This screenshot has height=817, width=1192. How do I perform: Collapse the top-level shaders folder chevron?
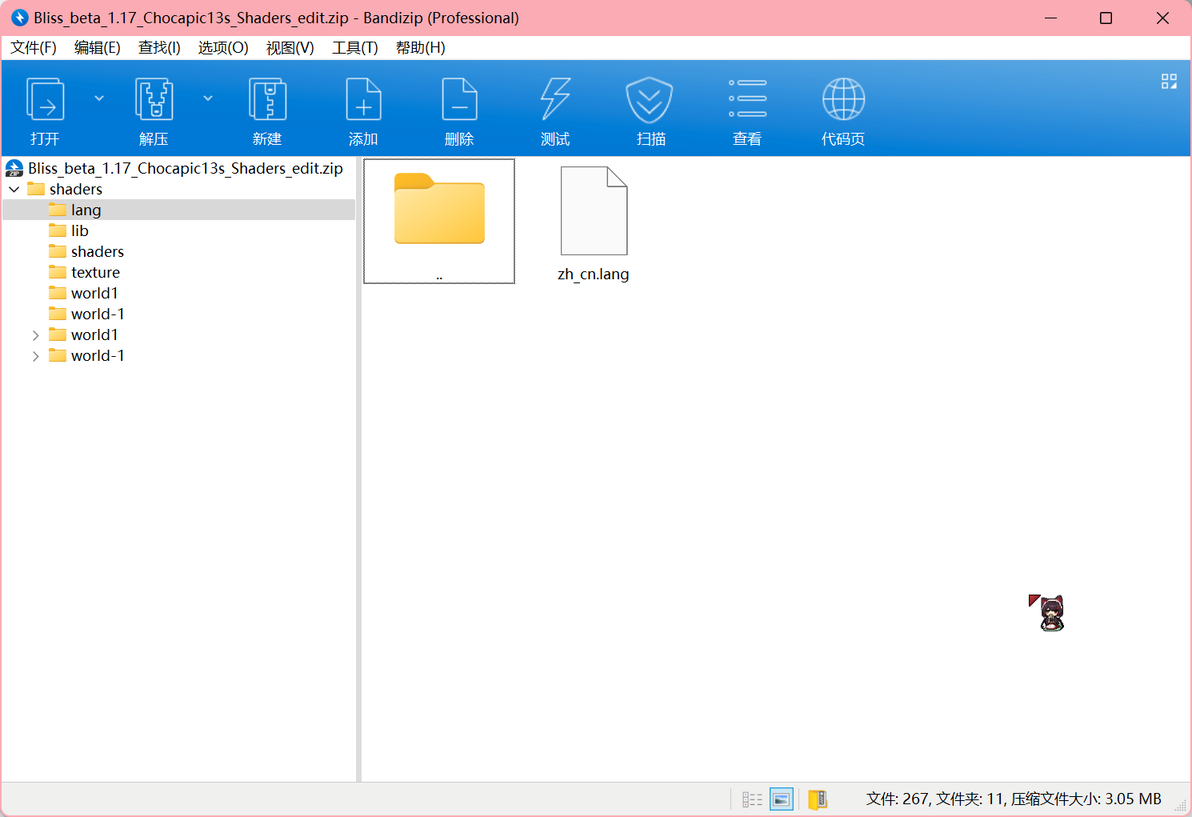click(x=14, y=189)
